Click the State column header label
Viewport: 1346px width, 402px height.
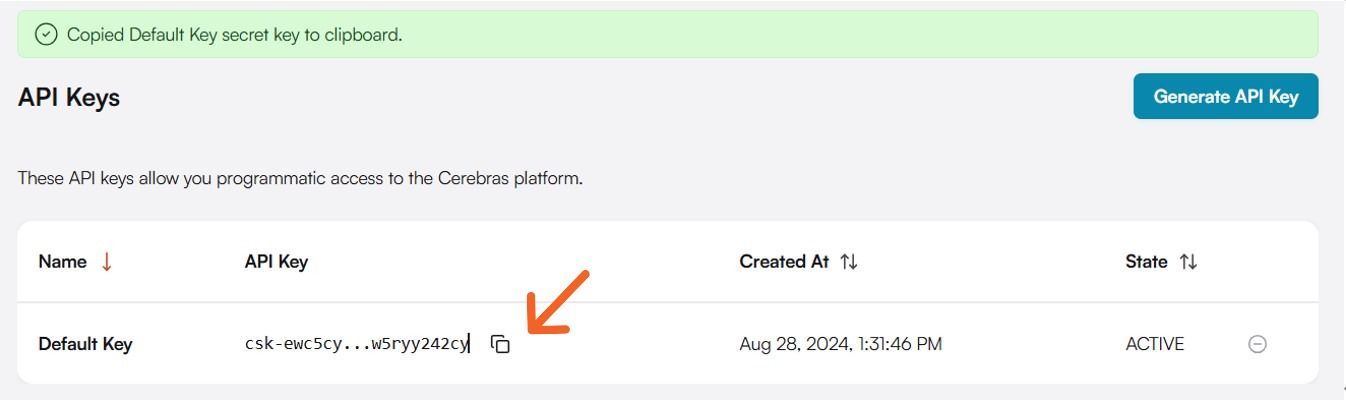pos(1146,262)
